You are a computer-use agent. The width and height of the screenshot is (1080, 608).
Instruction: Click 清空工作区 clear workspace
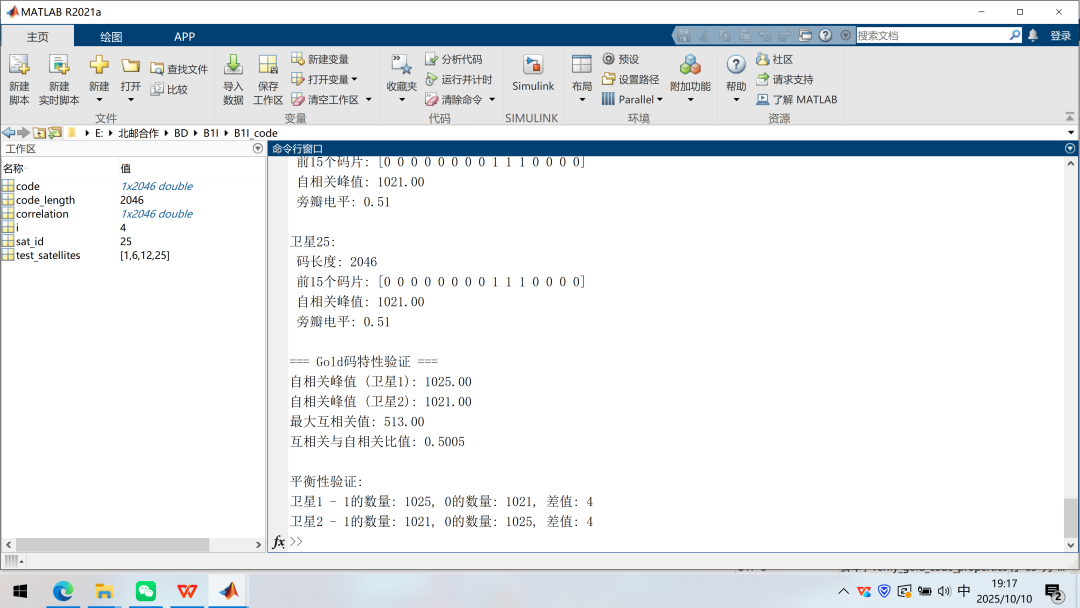326,99
